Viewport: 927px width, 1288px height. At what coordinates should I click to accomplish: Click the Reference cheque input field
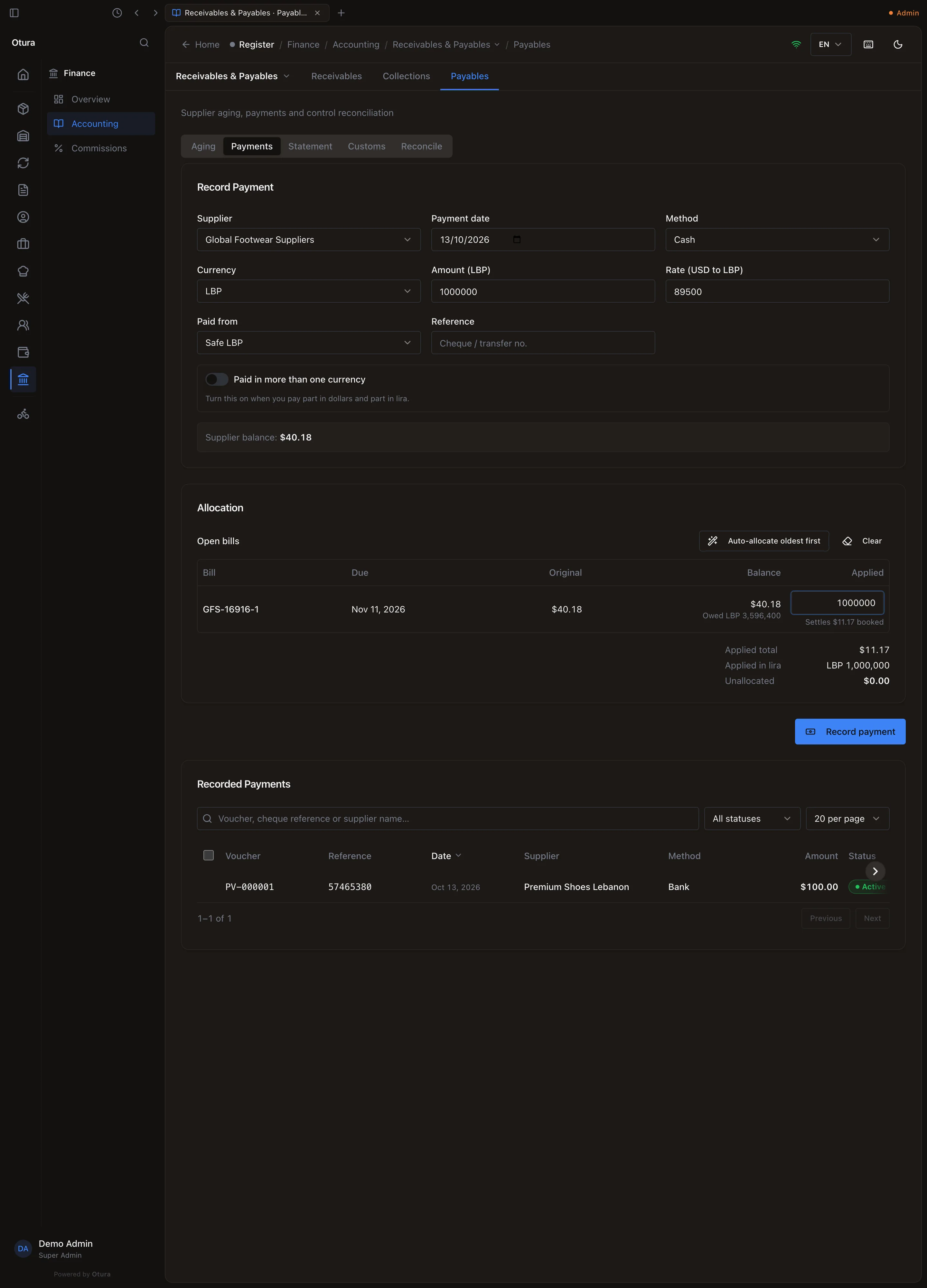point(543,343)
